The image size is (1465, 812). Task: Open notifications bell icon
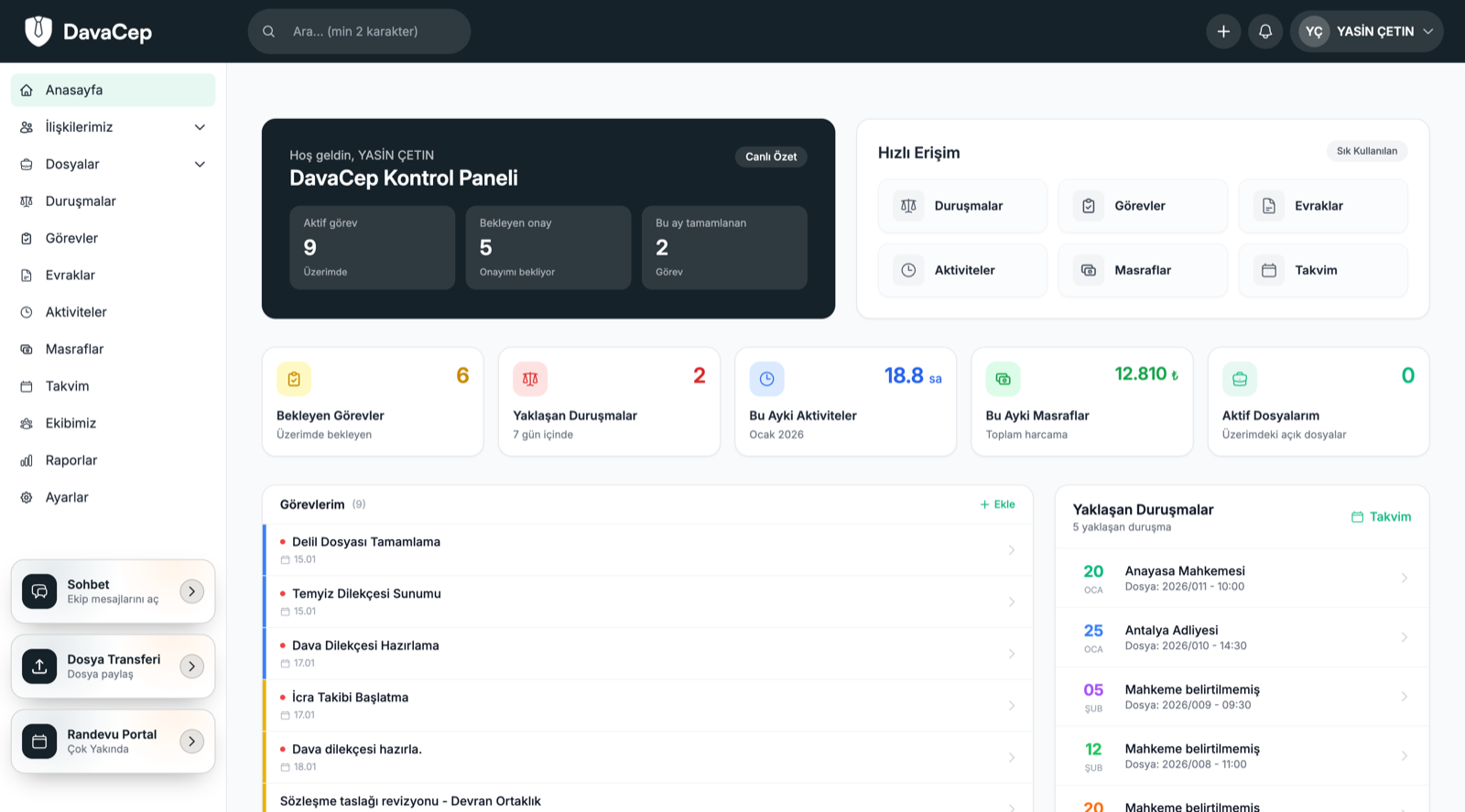tap(1265, 31)
